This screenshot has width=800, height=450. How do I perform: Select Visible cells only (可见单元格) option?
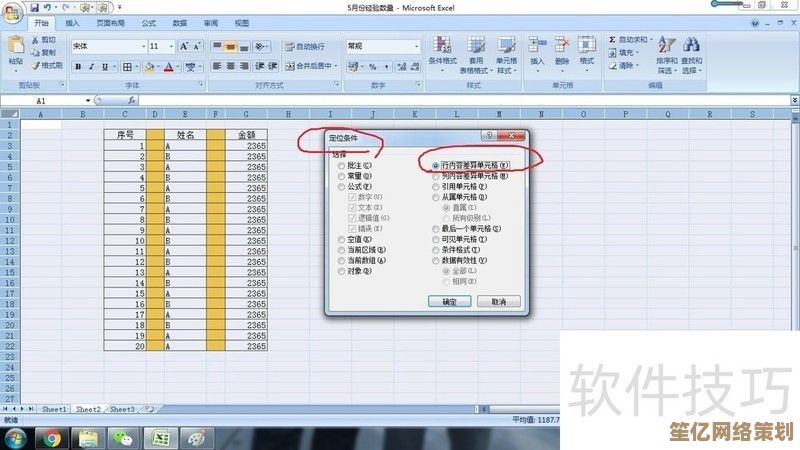coord(435,239)
